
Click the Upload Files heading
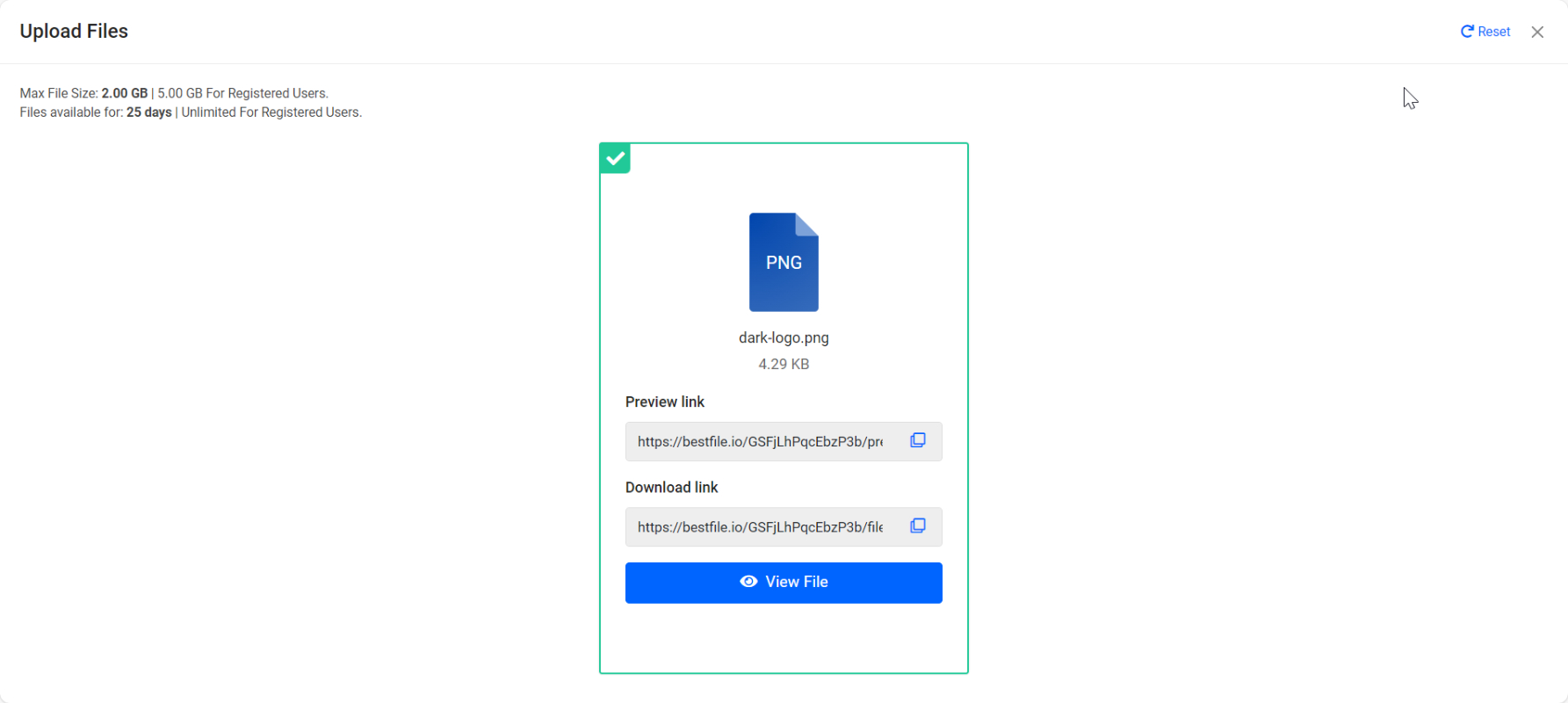tap(74, 31)
